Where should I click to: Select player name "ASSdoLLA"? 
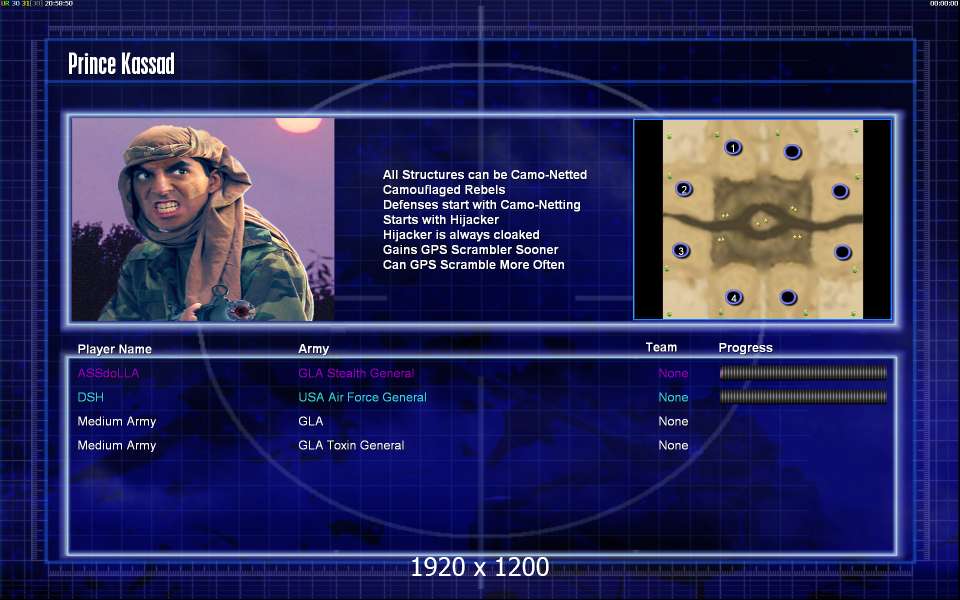coord(108,373)
